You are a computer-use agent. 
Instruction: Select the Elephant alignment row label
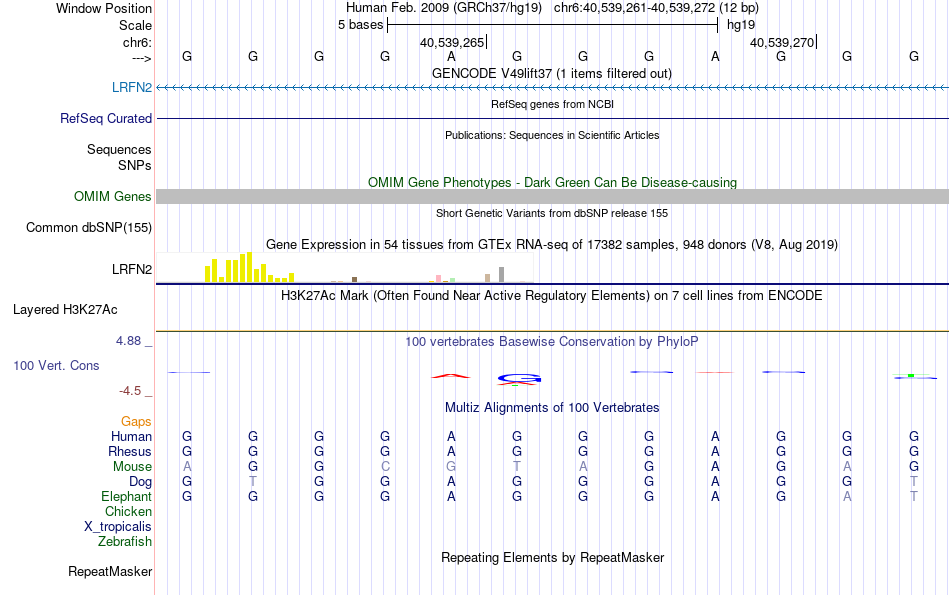[127, 496]
